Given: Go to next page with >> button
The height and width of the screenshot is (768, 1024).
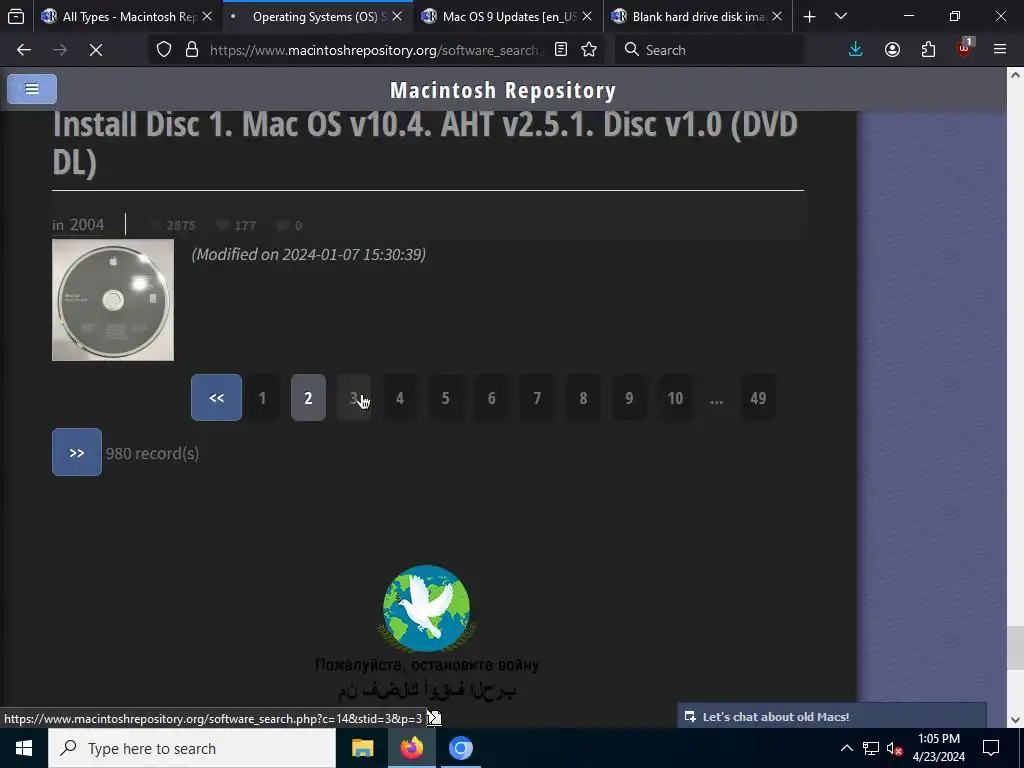Looking at the screenshot, I should 76,452.
